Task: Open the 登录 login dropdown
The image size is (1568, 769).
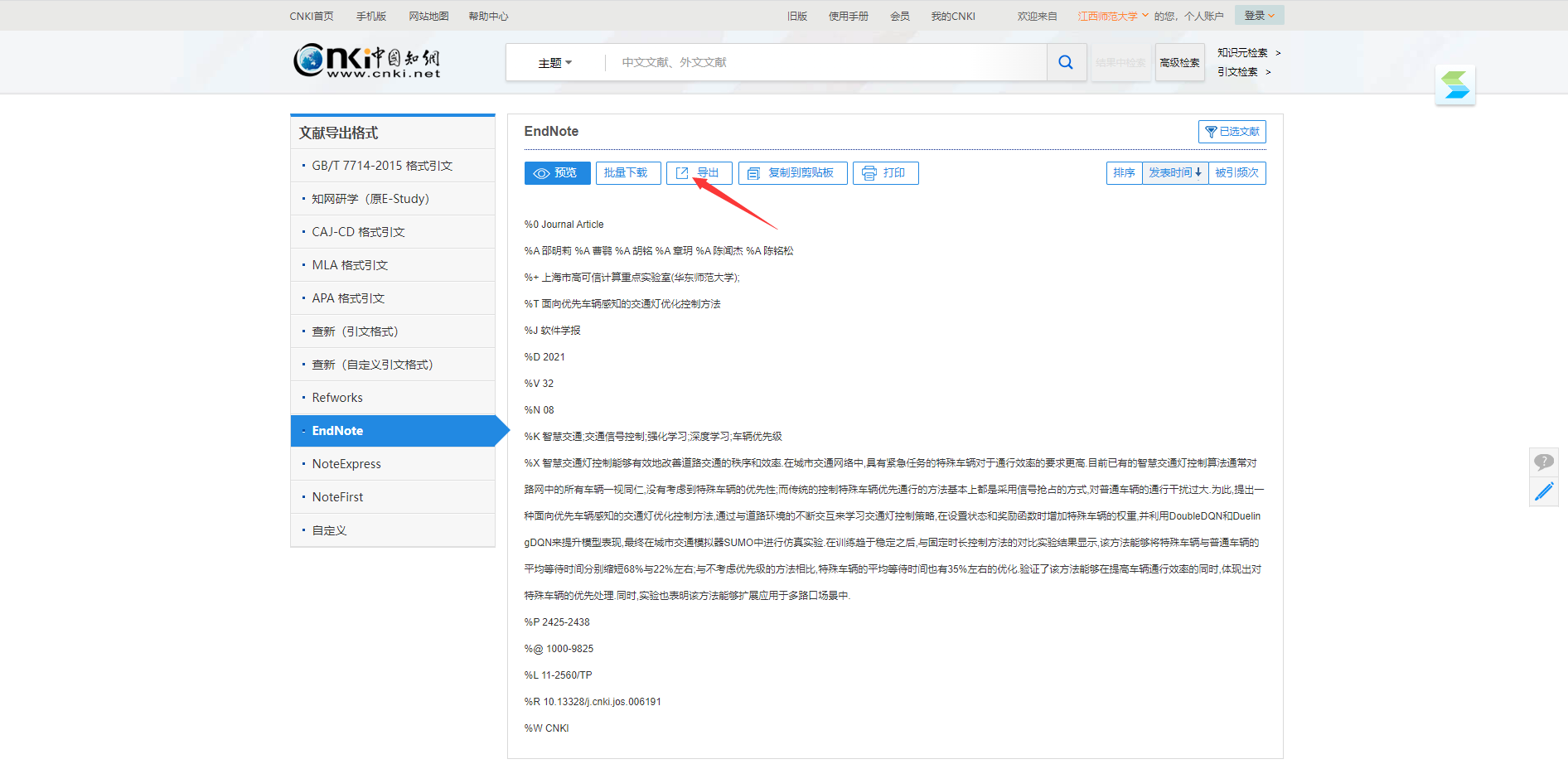Action: tap(1259, 15)
